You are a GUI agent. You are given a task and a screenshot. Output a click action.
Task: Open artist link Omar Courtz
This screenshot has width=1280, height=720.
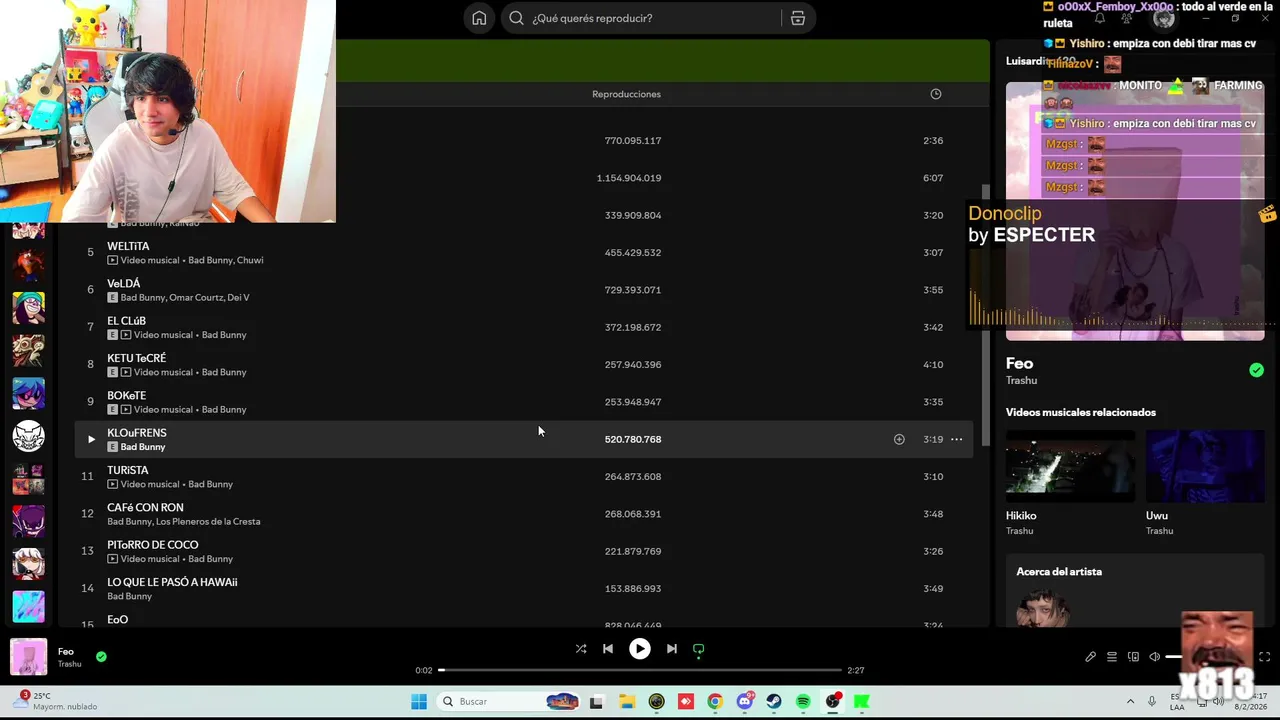[196, 297]
